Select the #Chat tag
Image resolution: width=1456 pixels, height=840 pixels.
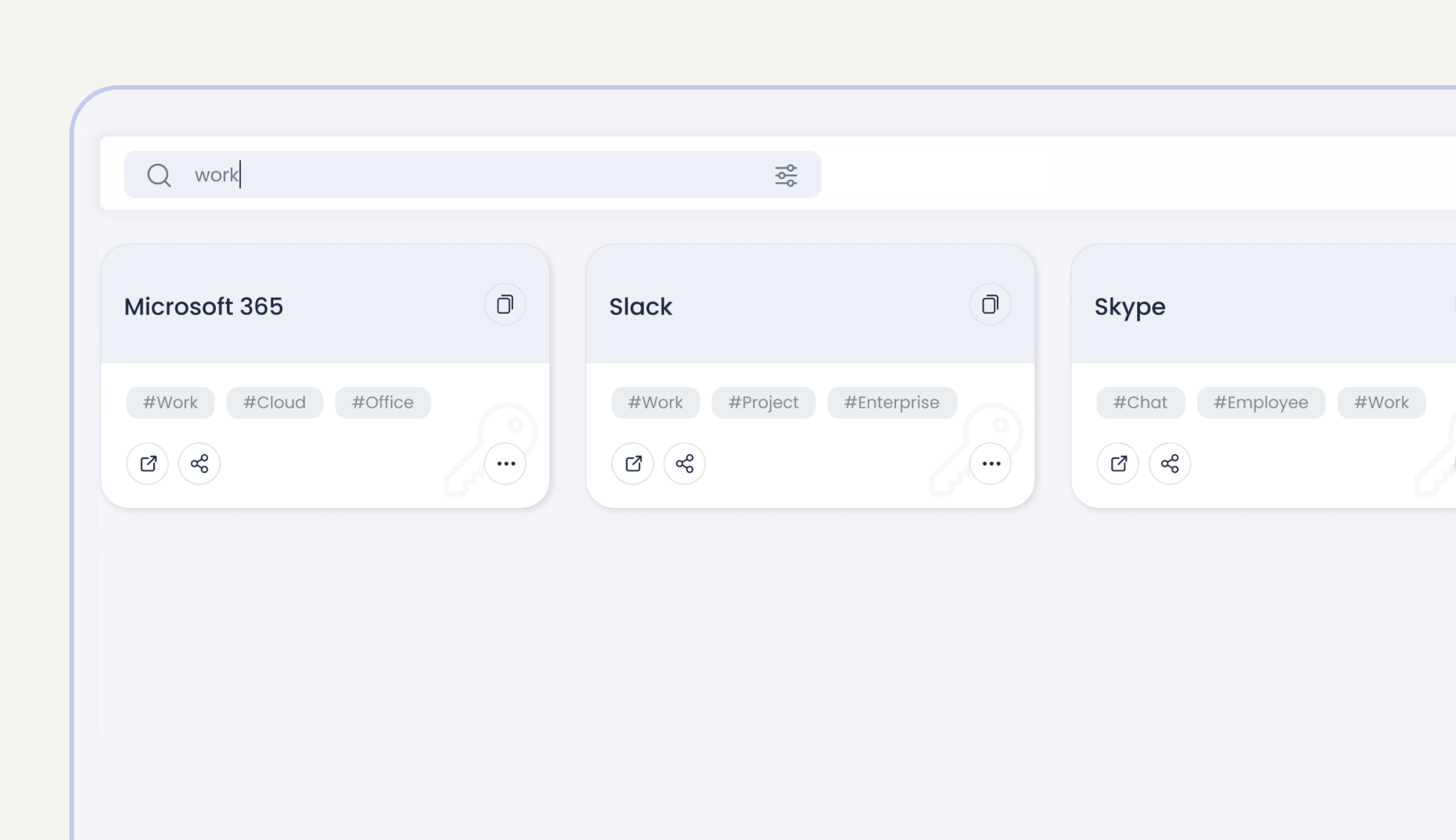click(1141, 402)
